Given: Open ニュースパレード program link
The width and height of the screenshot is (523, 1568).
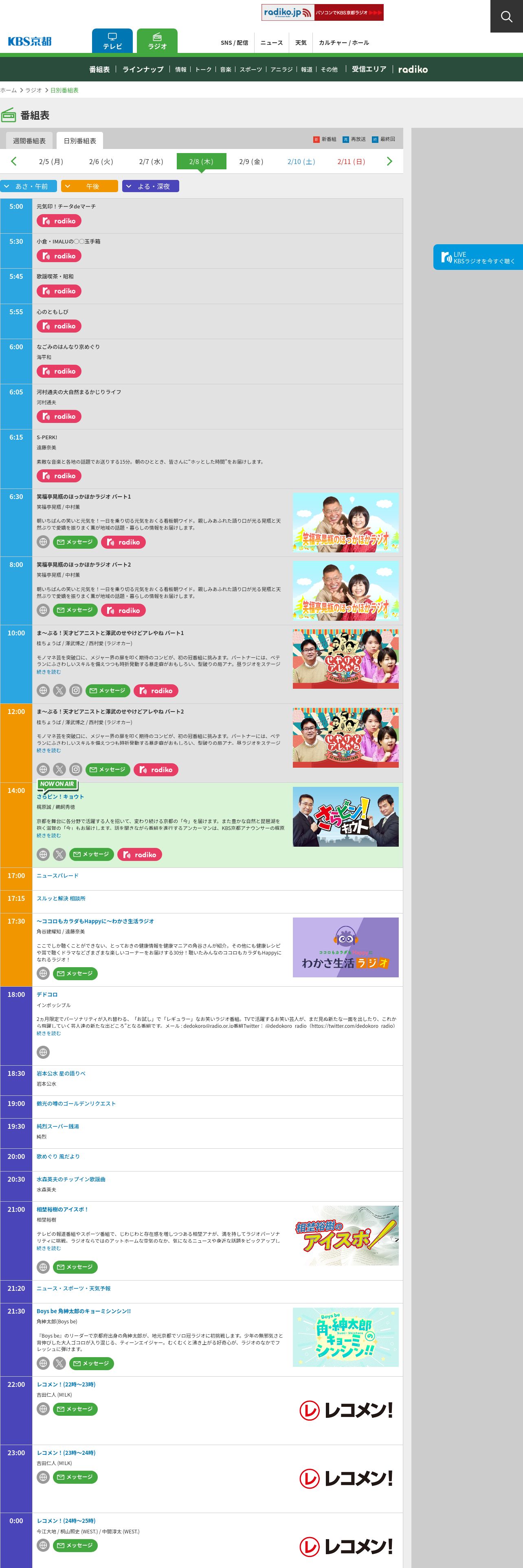Looking at the screenshot, I should tap(57, 876).
